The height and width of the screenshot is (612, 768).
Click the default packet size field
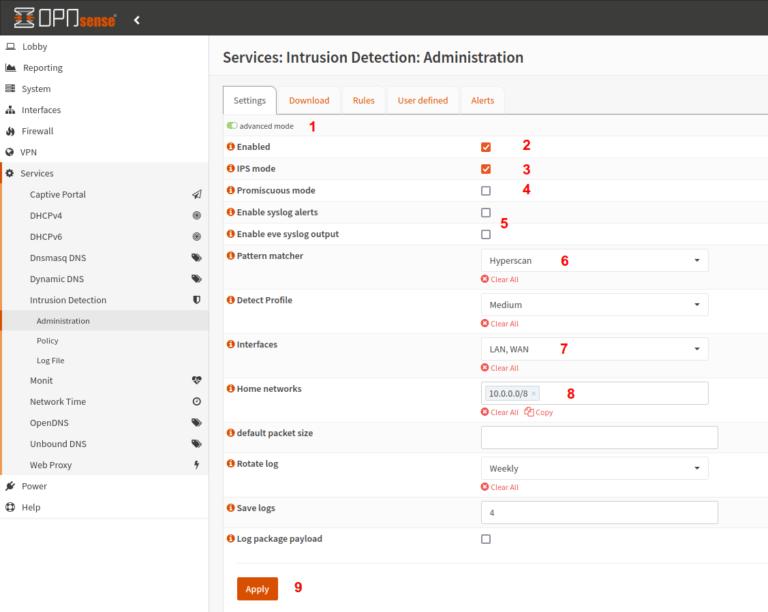pyautogui.click(x=599, y=437)
